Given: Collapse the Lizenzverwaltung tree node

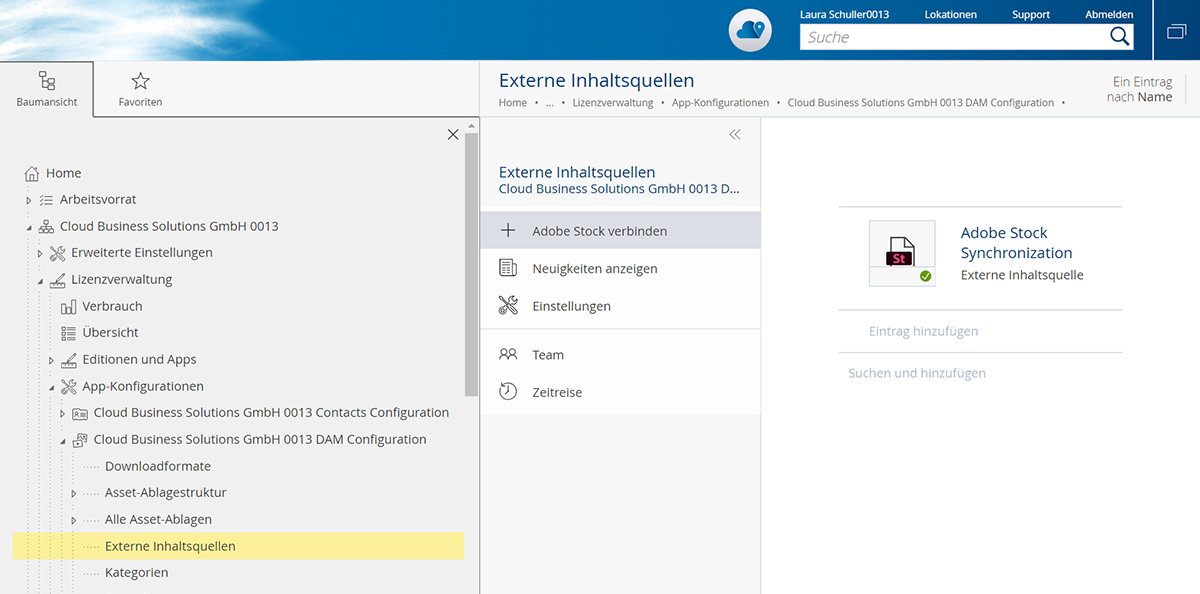Looking at the screenshot, I should 40,281.
